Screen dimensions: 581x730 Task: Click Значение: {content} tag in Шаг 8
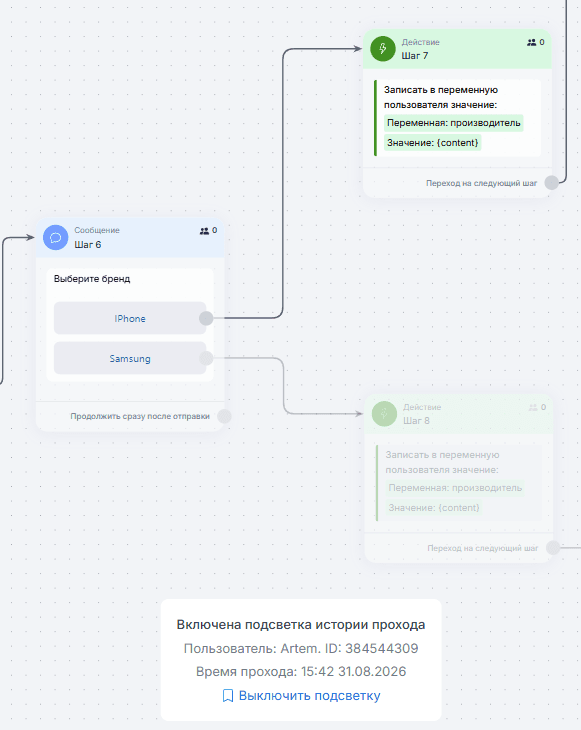point(434,507)
